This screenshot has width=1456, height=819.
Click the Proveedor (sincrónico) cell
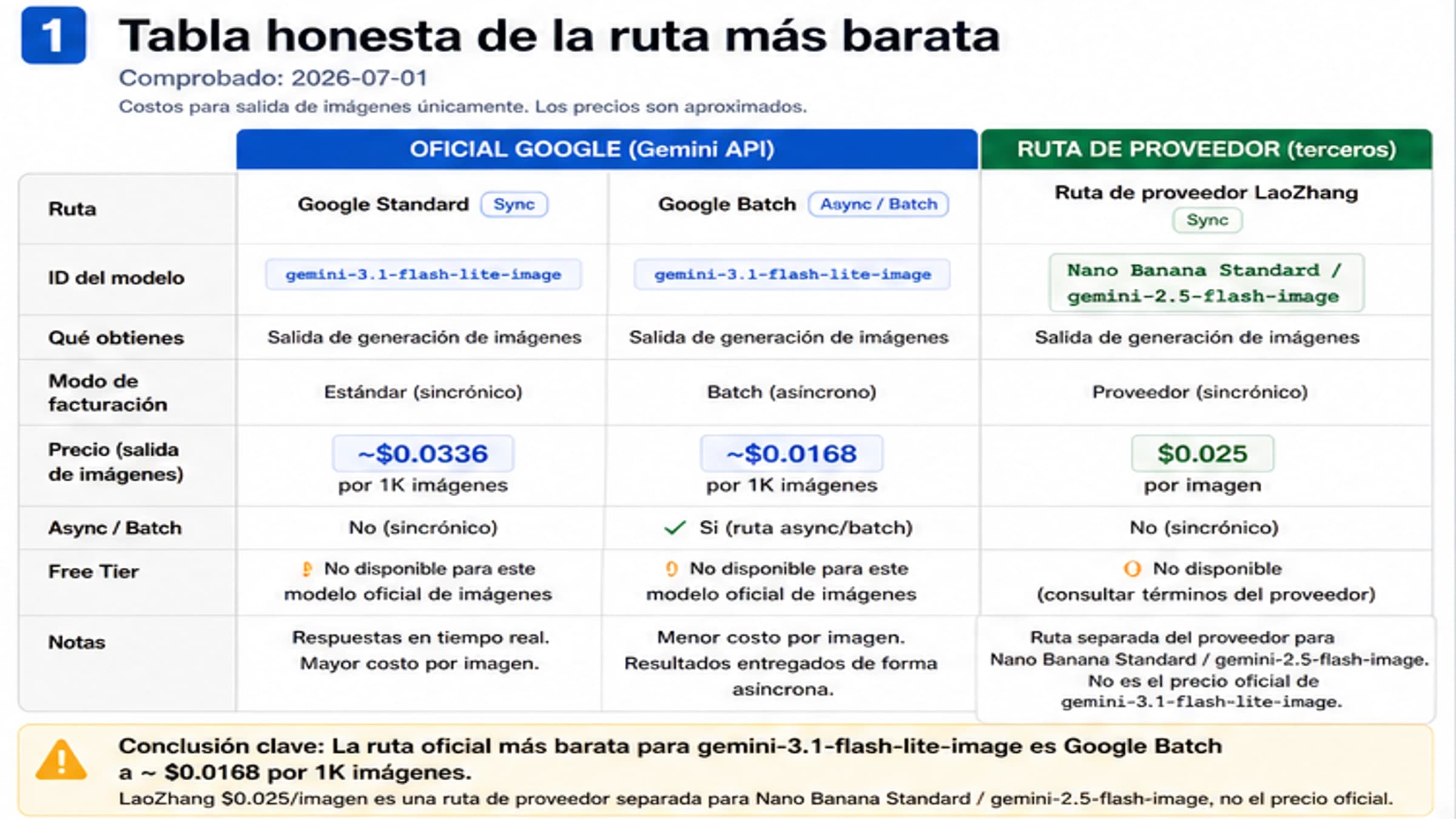pyautogui.click(x=1200, y=393)
